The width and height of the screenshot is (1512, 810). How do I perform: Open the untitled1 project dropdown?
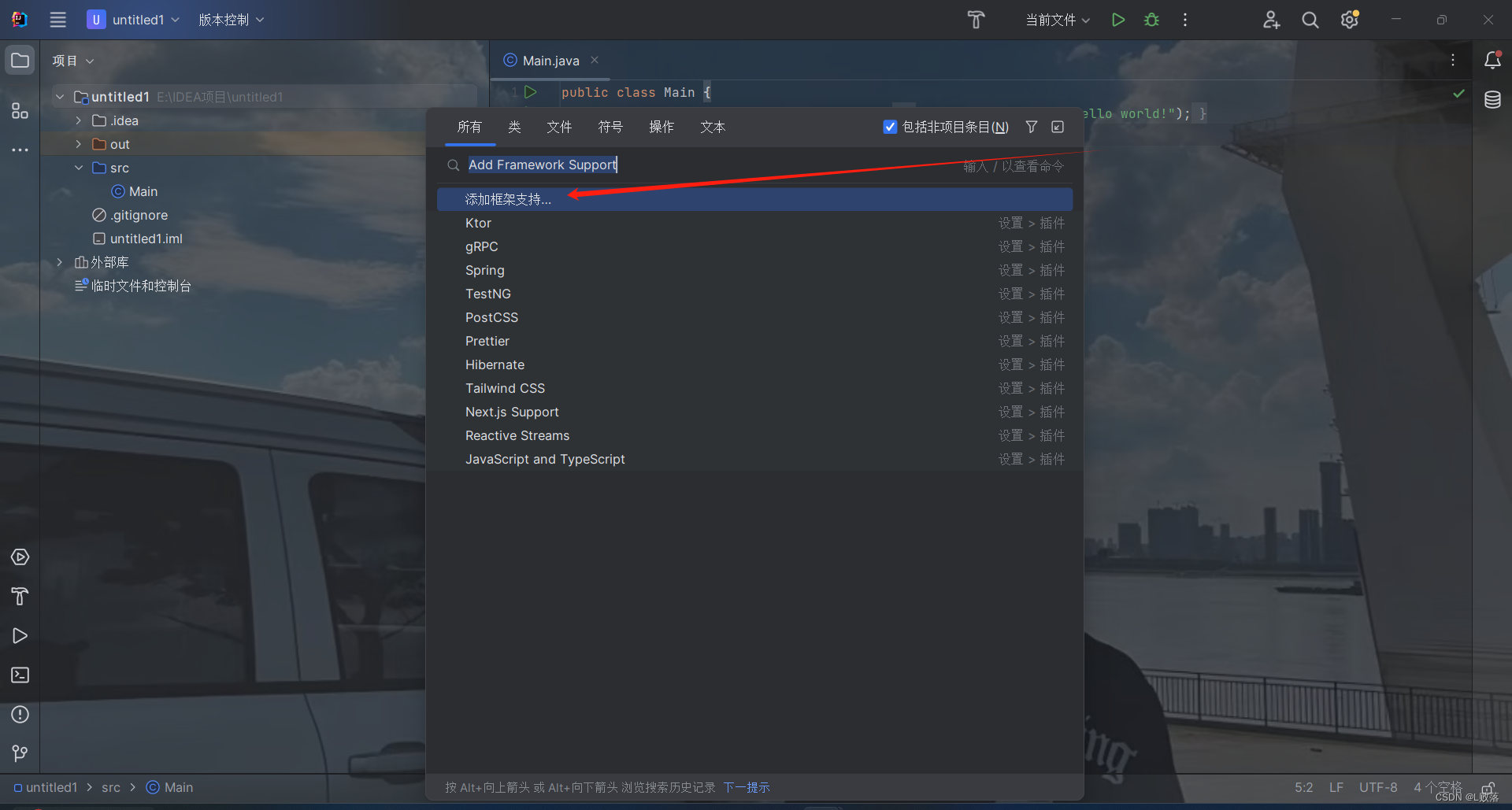click(x=133, y=20)
